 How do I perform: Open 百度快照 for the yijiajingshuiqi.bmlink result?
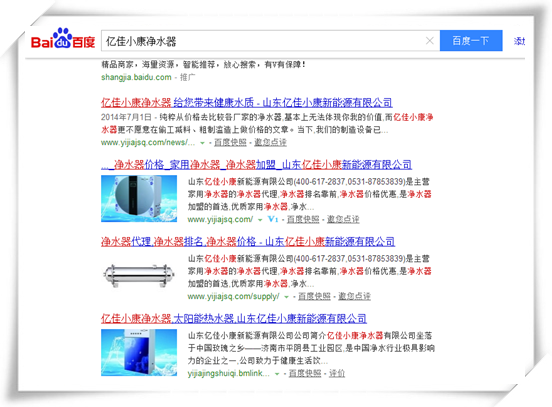coord(305,373)
